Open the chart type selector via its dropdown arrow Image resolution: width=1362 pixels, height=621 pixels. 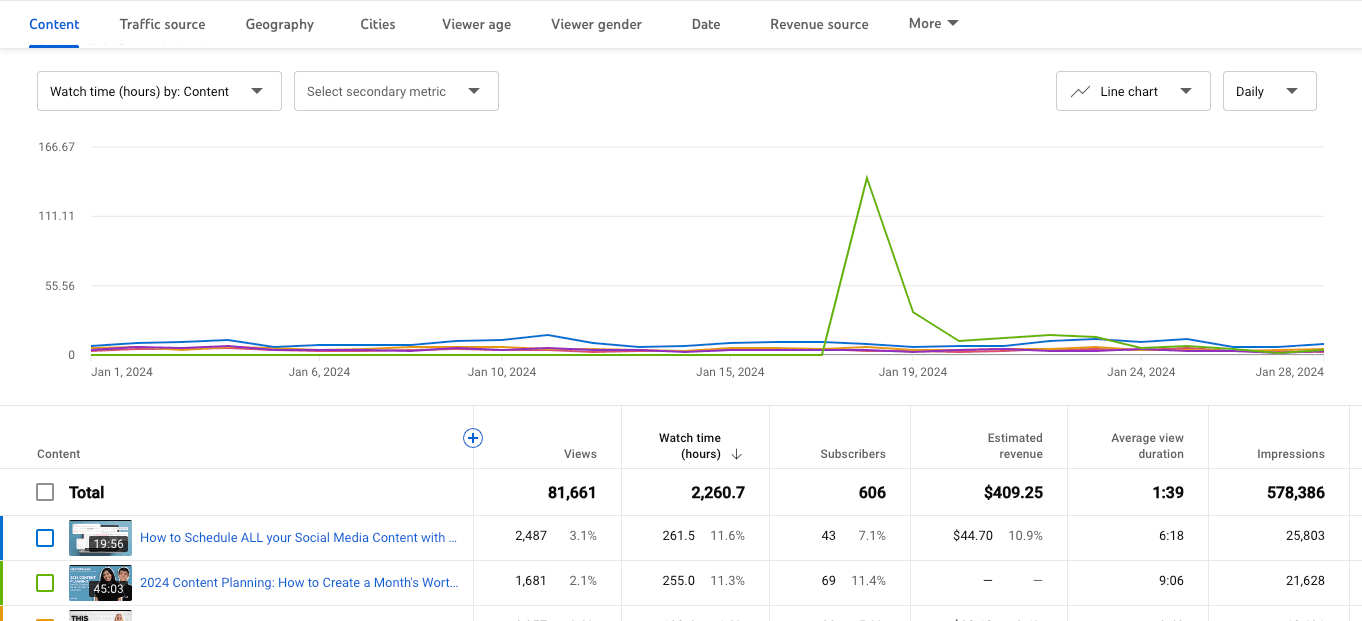pos(1188,91)
